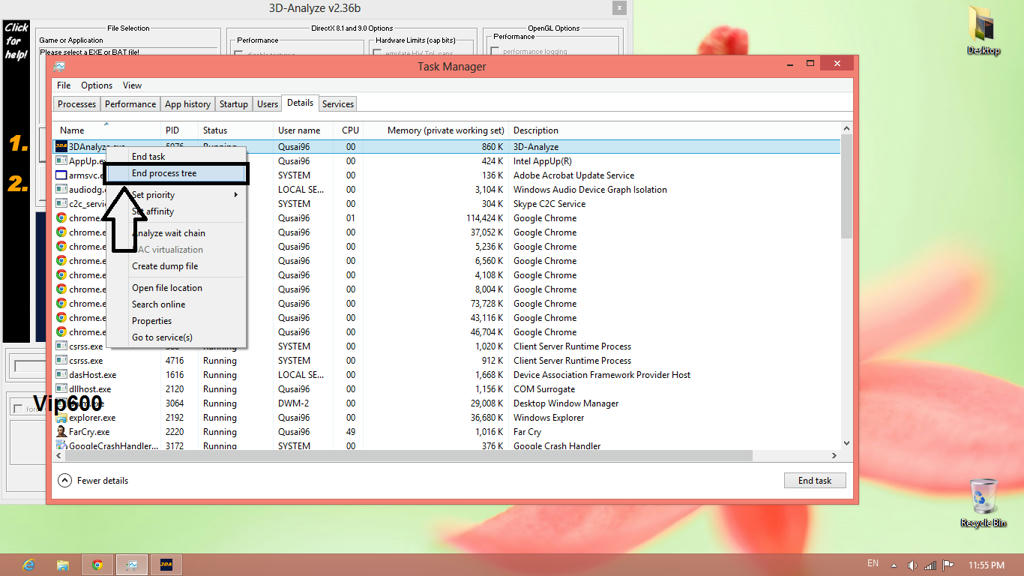Click the AppUp.exe process icon
The height and width of the screenshot is (576, 1024).
(x=61, y=161)
